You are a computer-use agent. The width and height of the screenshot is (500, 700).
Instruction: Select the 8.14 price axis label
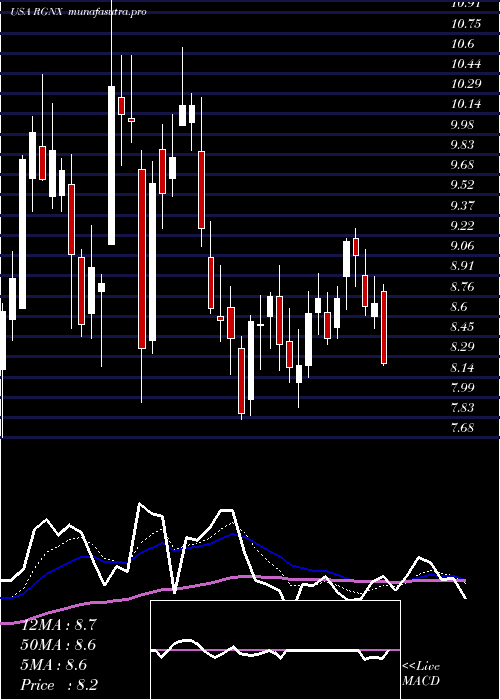pyautogui.click(x=462, y=368)
